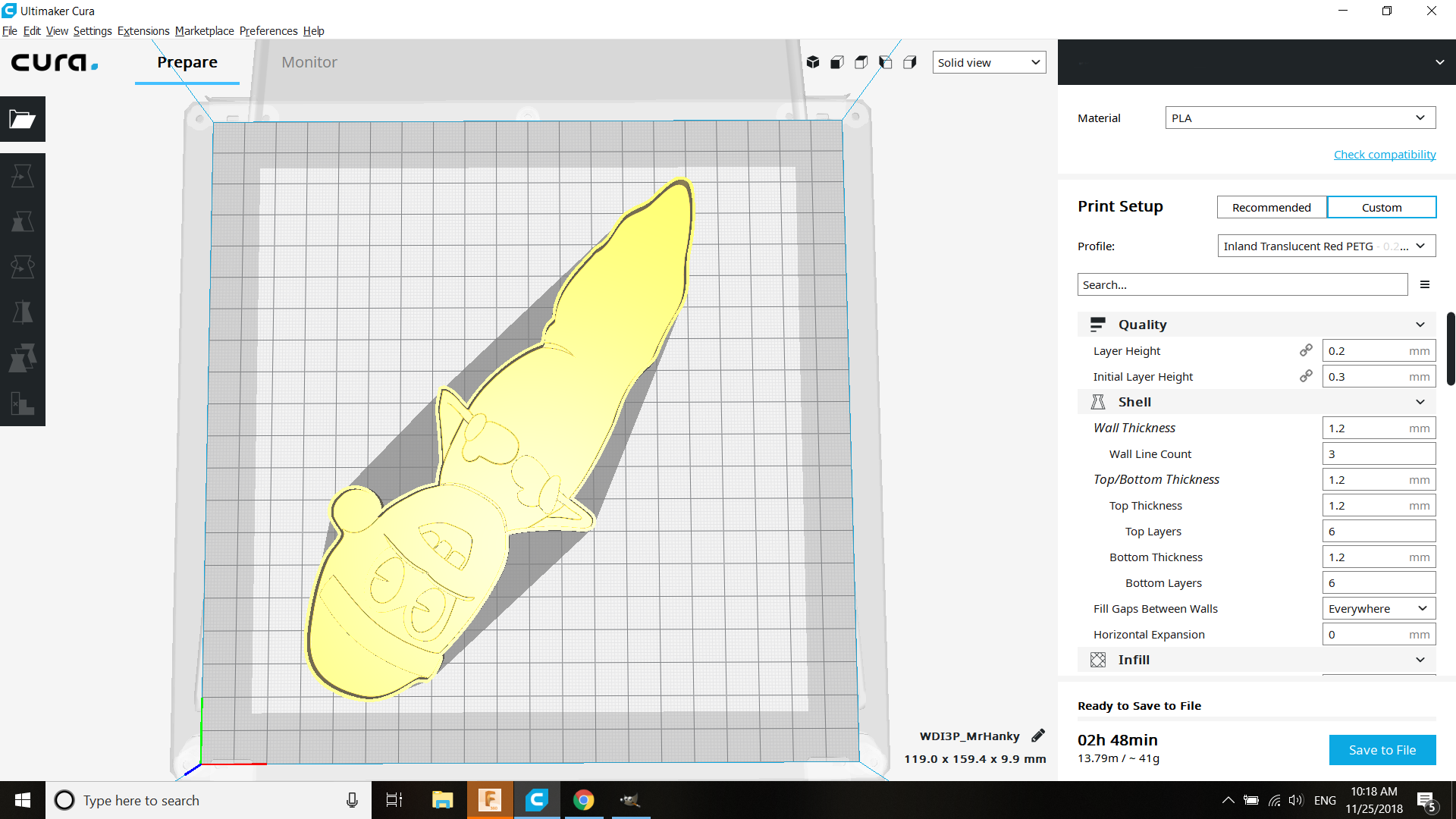Open the settings visibility hamburger menu
The image size is (1456, 819).
[1425, 284]
